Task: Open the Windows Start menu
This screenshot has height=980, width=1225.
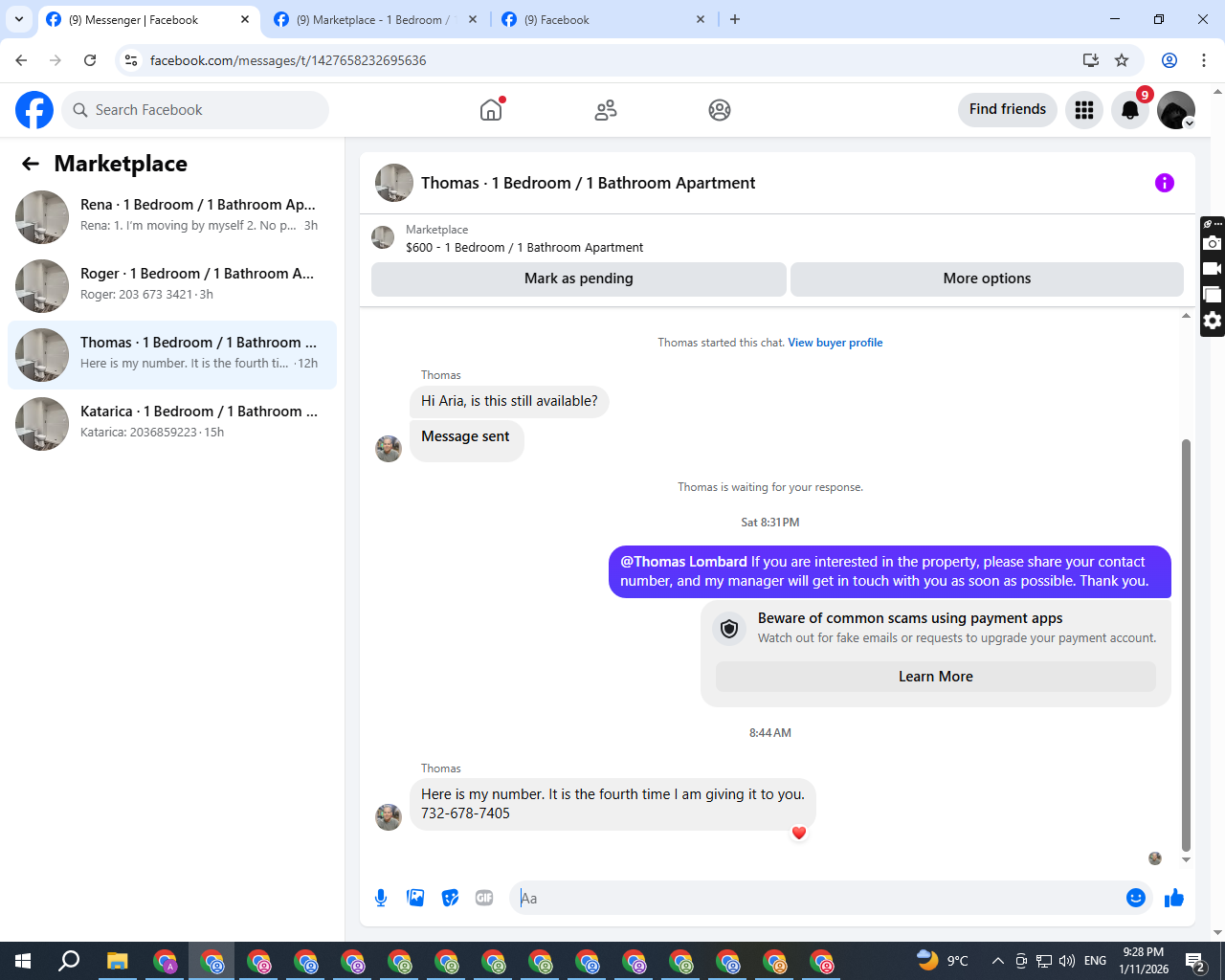Action: [x=23, y=961]
